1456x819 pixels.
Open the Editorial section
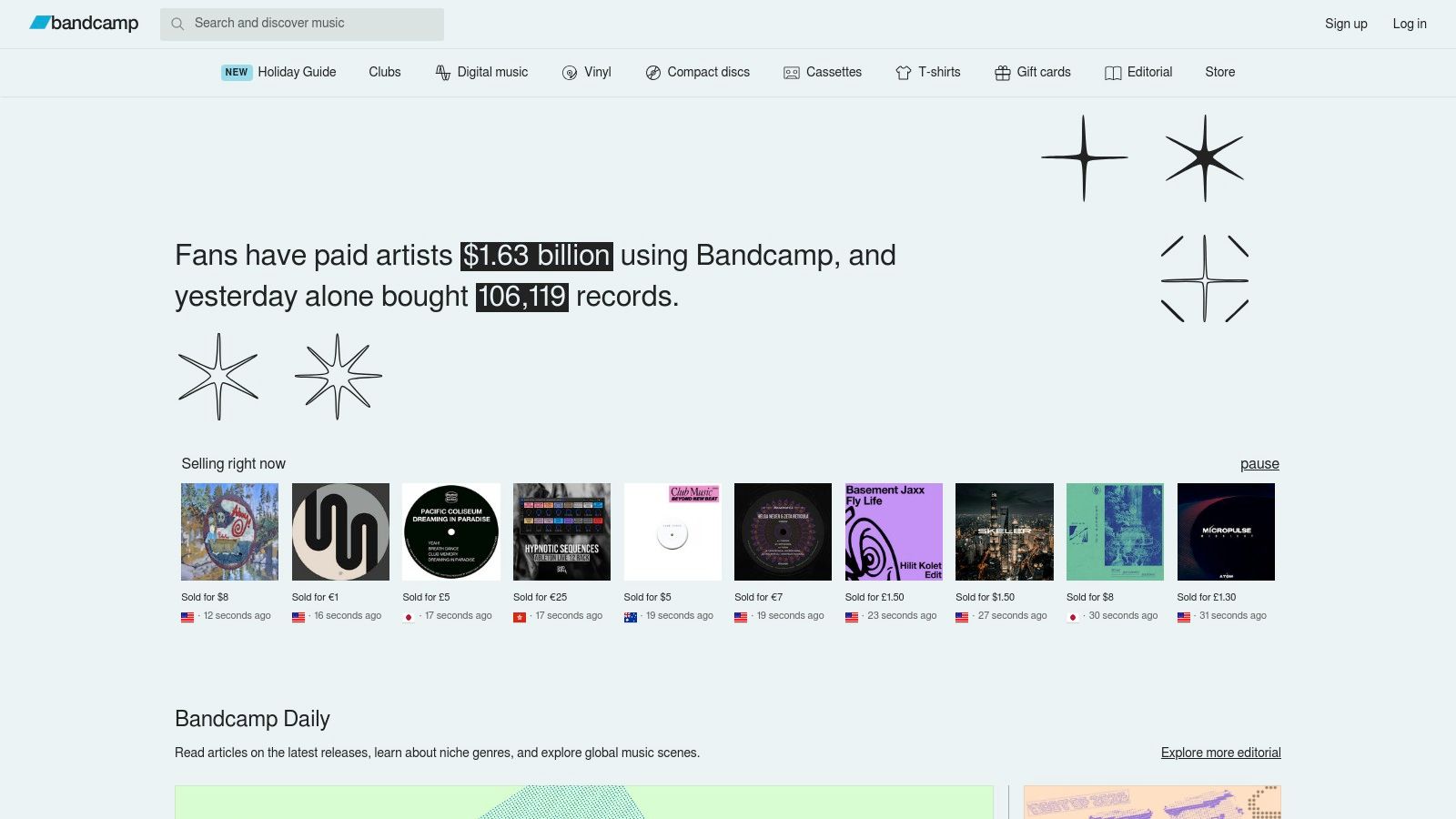point(1150,72)
